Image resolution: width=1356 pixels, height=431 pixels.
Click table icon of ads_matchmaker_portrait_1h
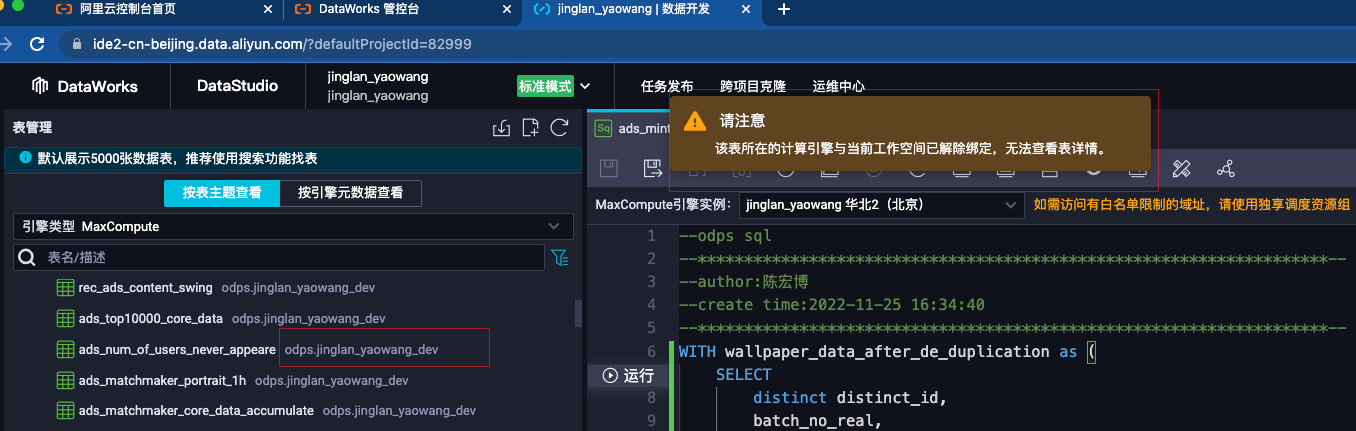[x=65, y=381]
